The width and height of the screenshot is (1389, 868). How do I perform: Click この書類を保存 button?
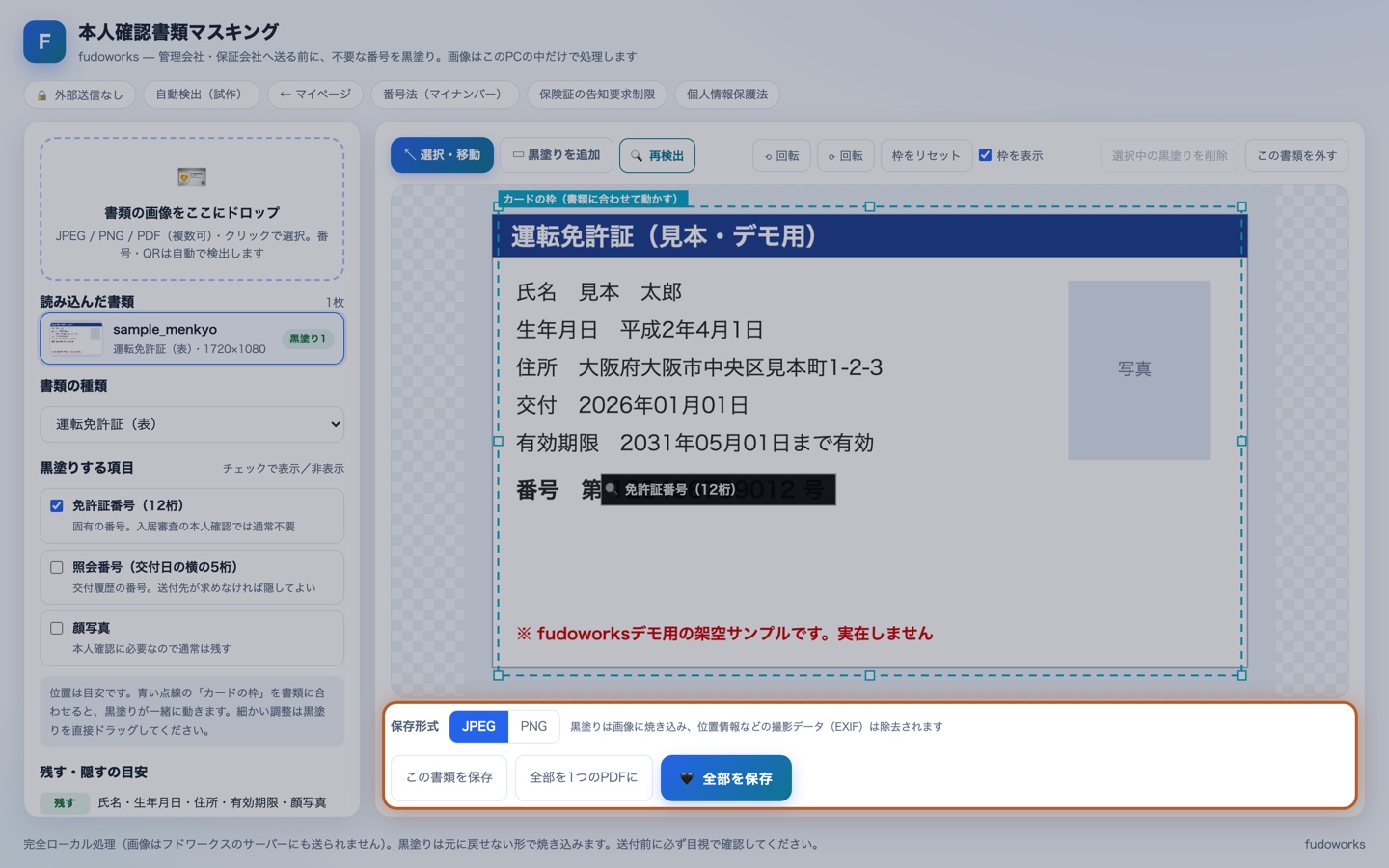tap(449, 777)
